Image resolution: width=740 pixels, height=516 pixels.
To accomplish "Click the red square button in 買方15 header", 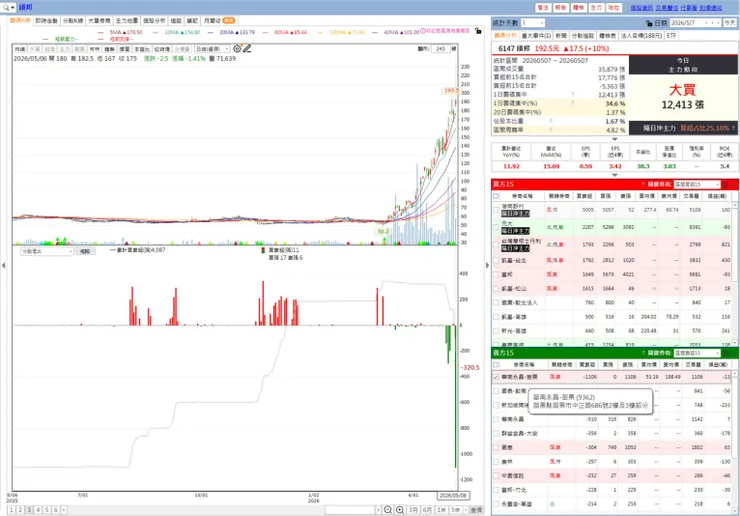I will click(725, 185).
